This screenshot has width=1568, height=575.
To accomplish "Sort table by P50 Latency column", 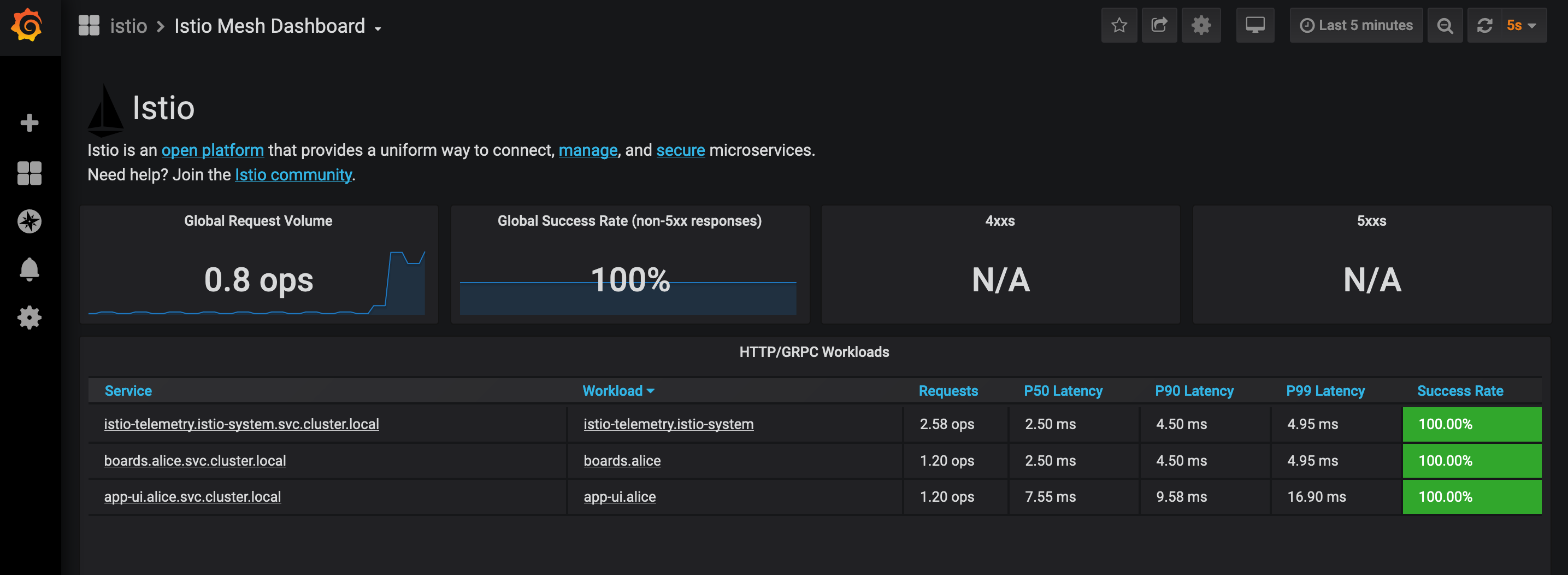I will tap(1063, 390).
